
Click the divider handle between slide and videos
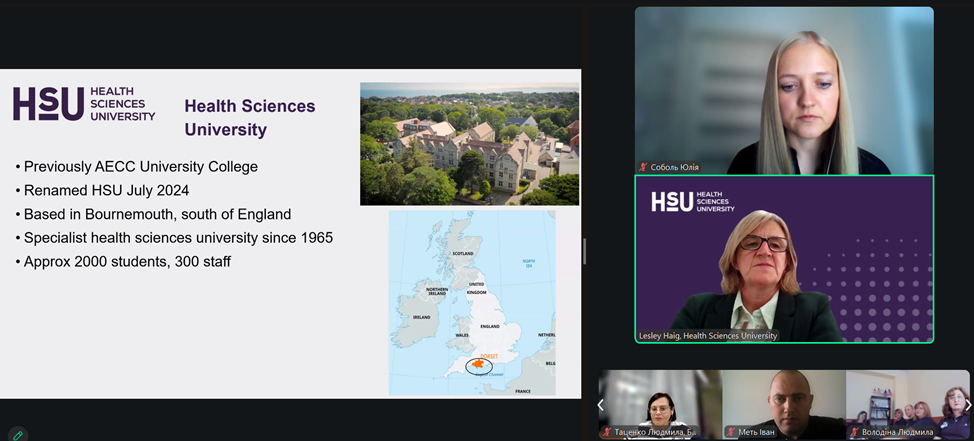click(584, 252)
